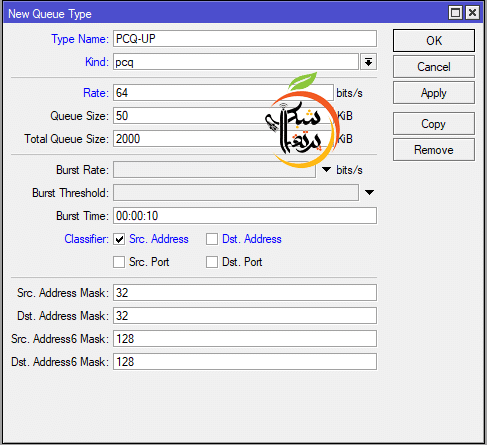
Task: Expand the Burst Threshold field arrow
Action: [x=369, y=193]
